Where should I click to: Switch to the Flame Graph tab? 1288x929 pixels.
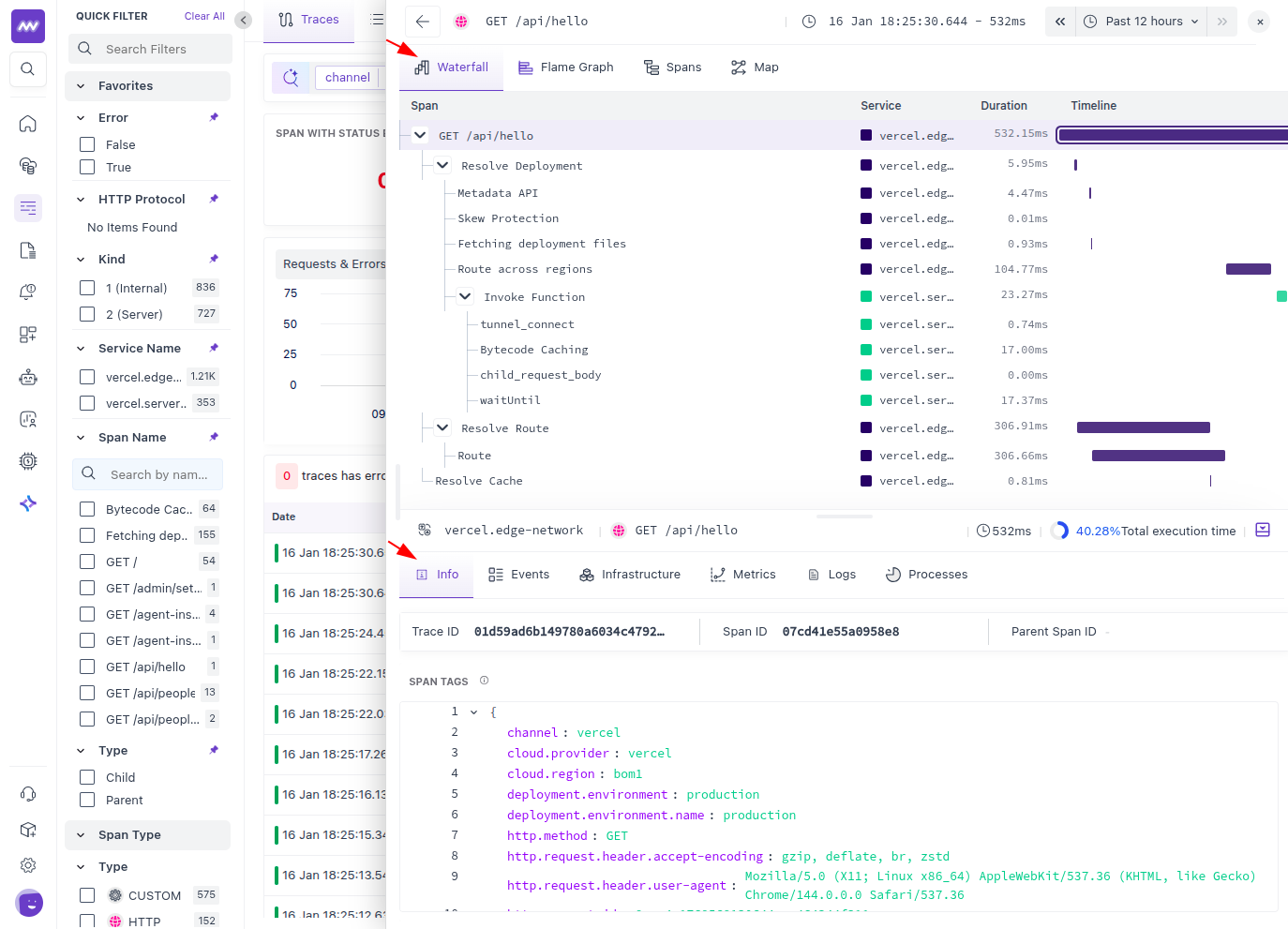[x=566, y=67]
